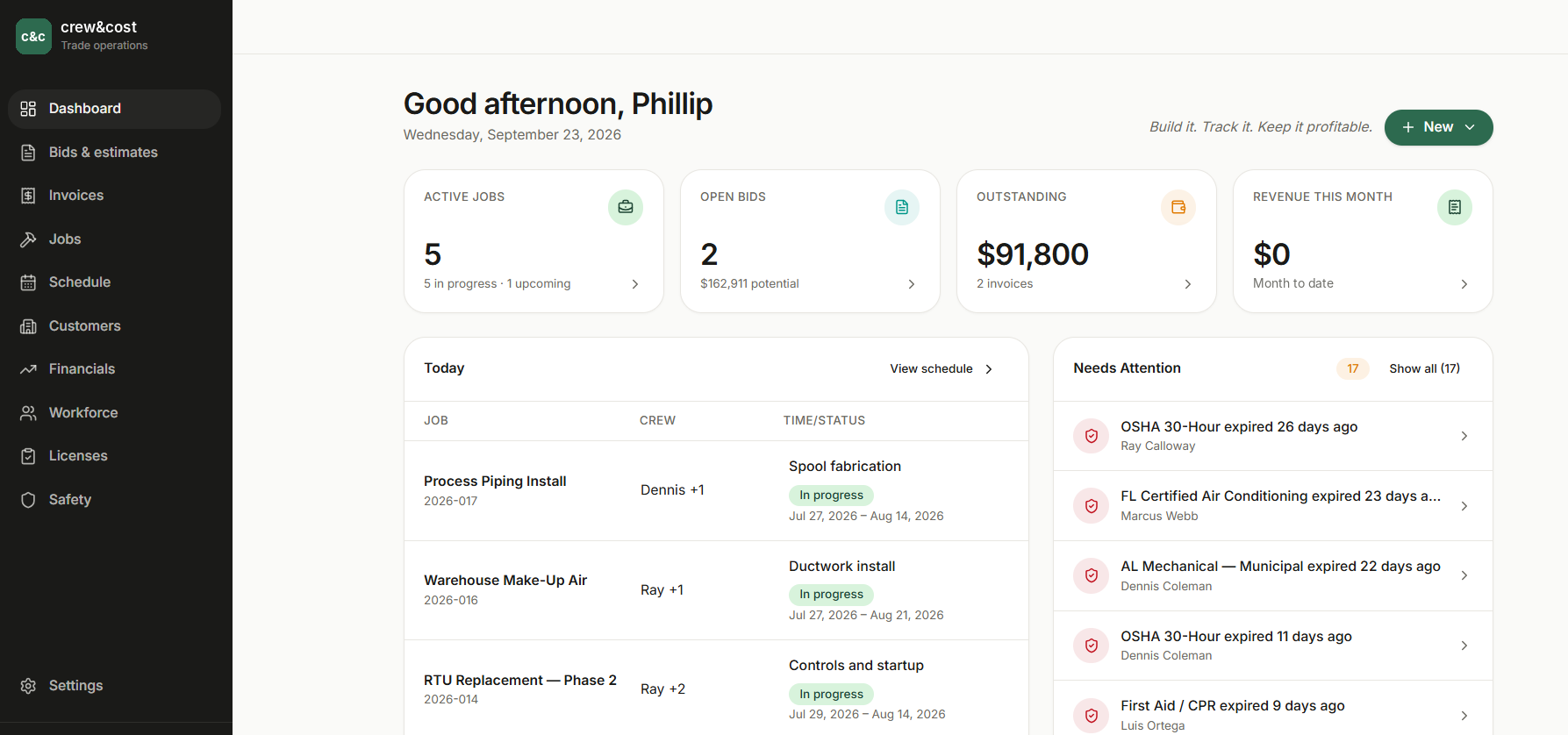The width and height of the screenshot is (1568, 735).
Task: Click the Licenses clipboard icon
Action: tap(28, 456)
